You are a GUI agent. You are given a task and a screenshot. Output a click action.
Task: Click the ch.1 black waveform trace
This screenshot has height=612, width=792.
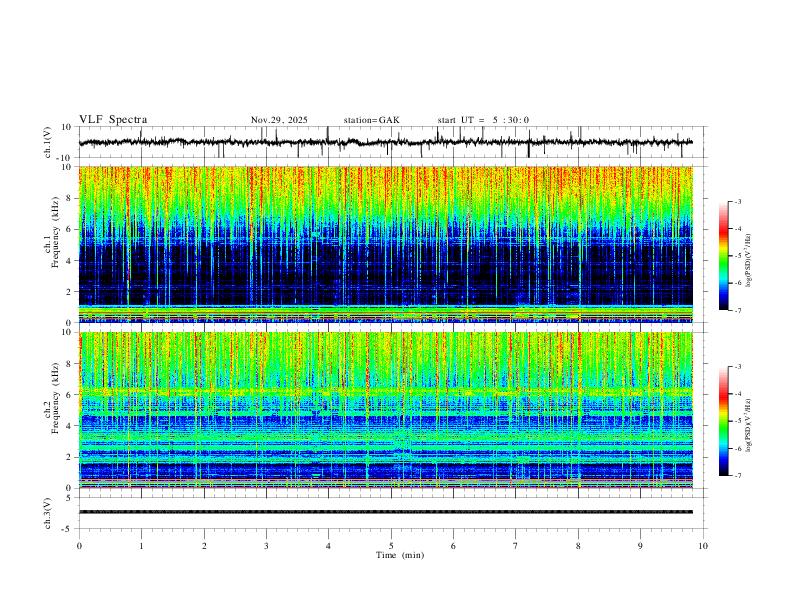click(x=385, y=142)
